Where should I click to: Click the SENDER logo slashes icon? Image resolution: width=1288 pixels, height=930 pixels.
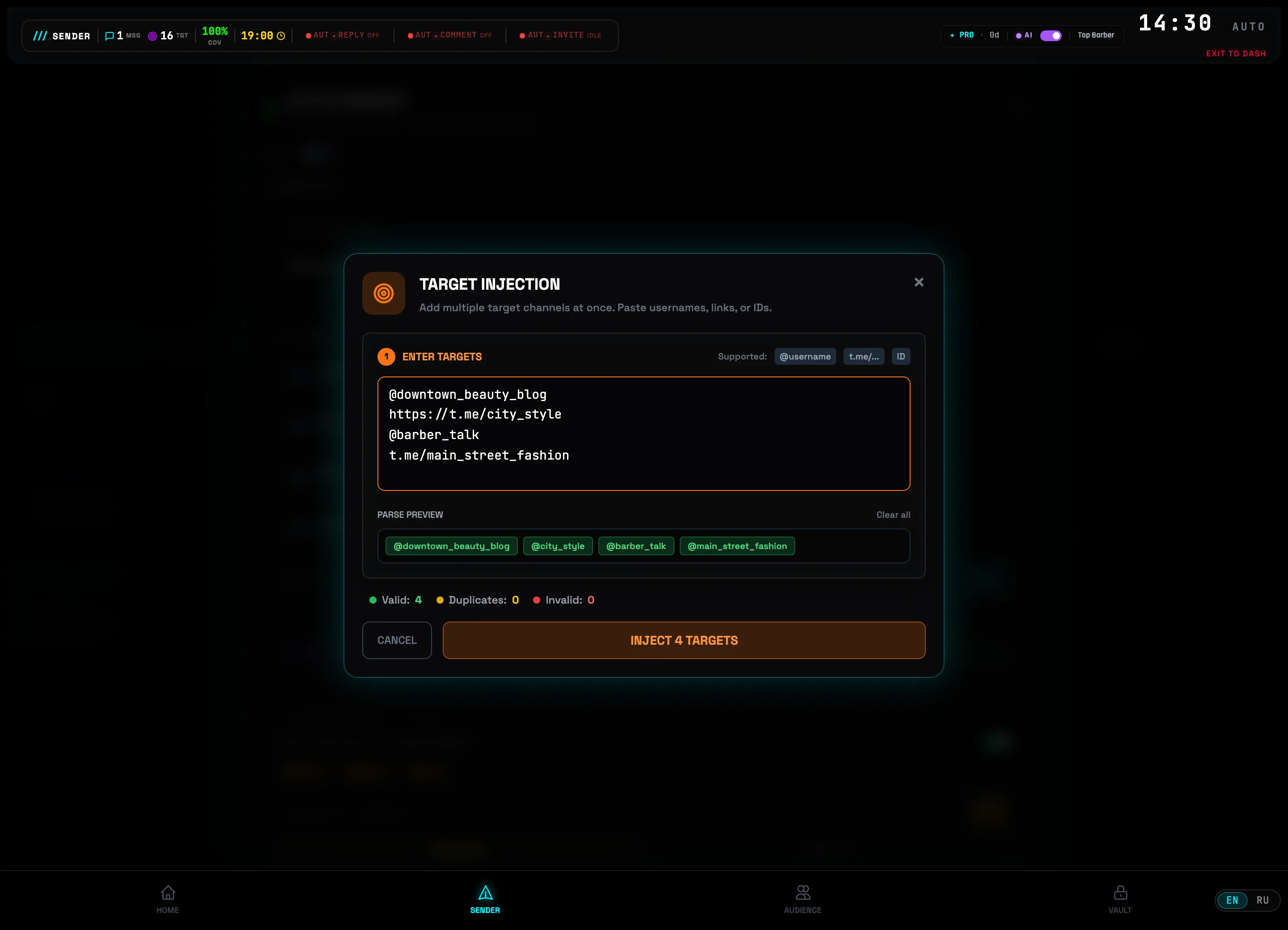point(40,36)
